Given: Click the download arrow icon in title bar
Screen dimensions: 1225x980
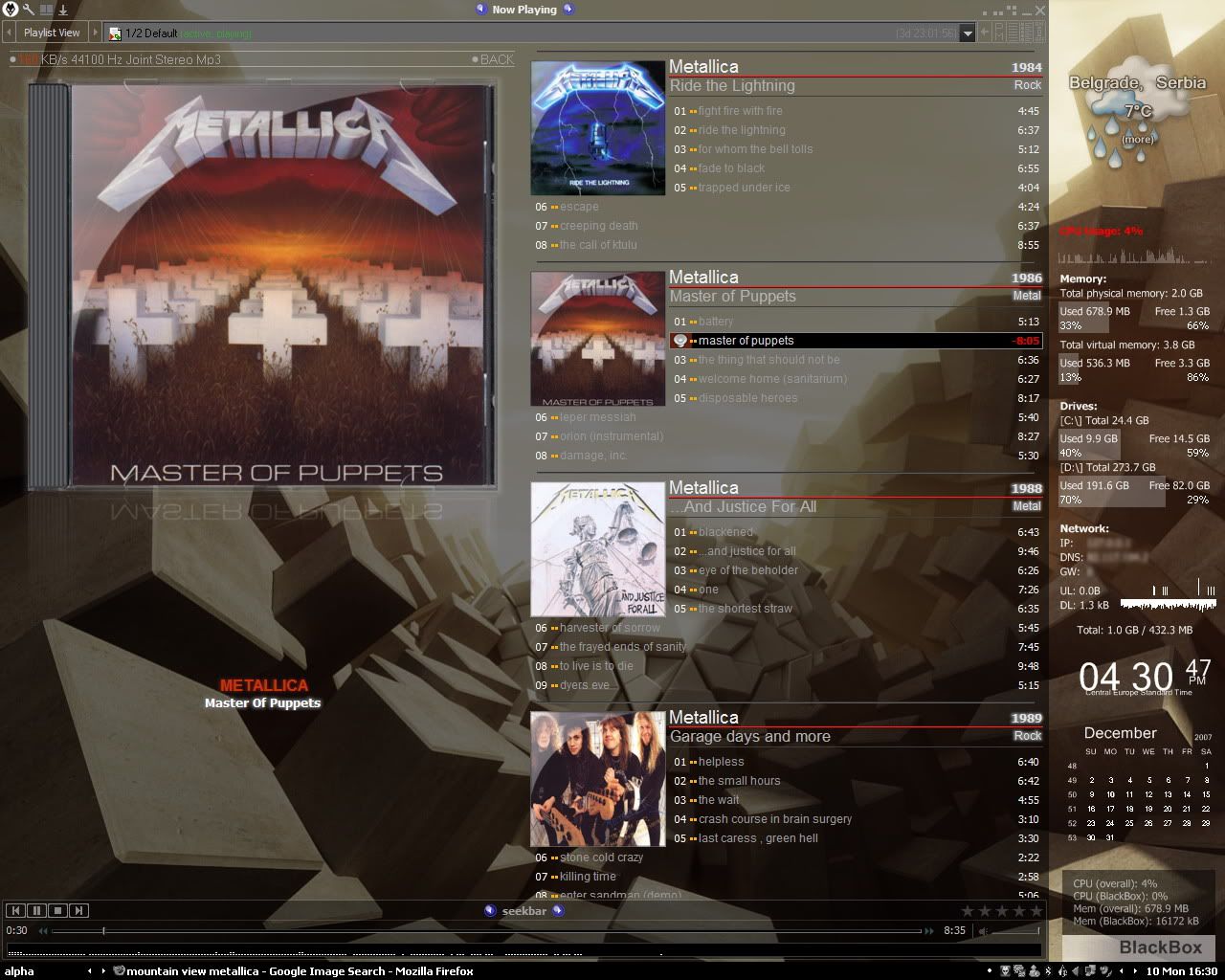Looking at the screenshot, I should click(63, 10).
